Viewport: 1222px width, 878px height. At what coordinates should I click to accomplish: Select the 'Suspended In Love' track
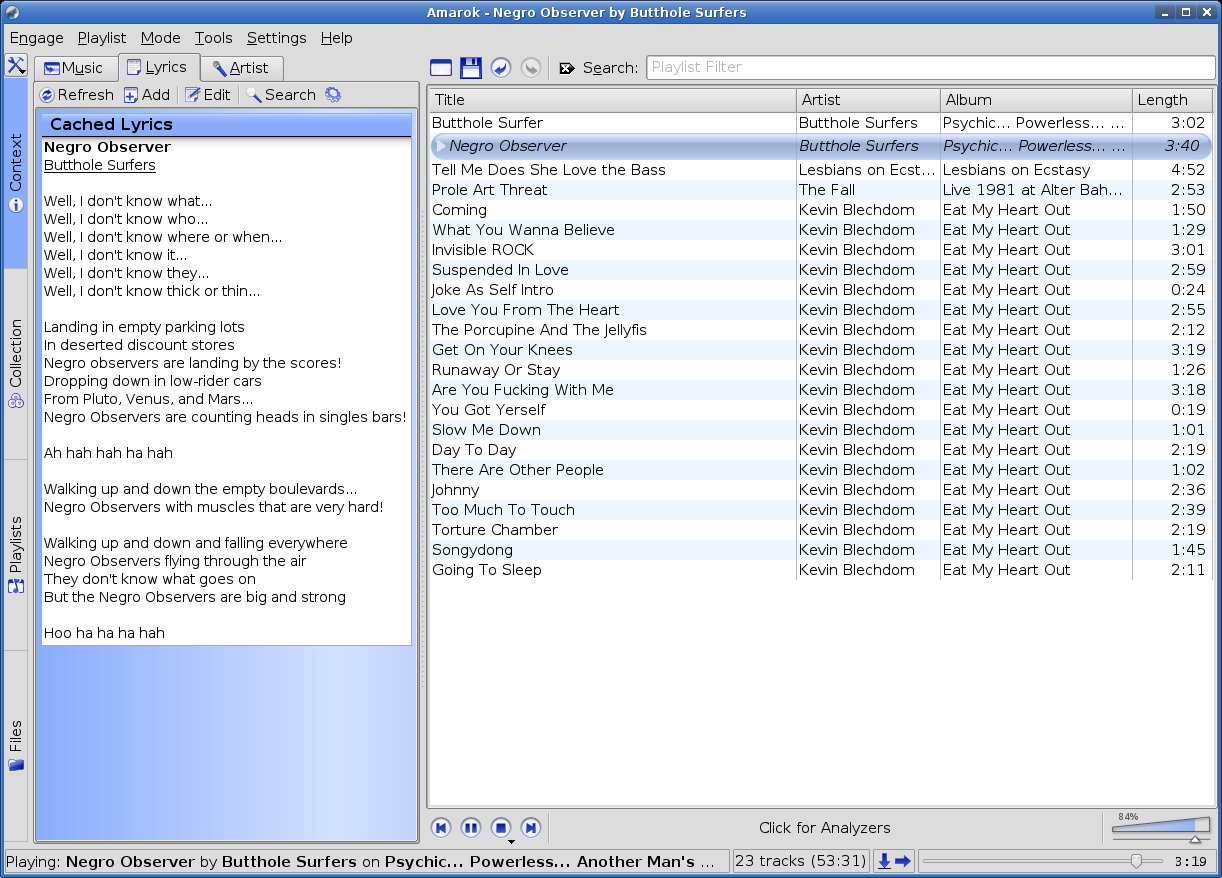(x=820, y=270)
